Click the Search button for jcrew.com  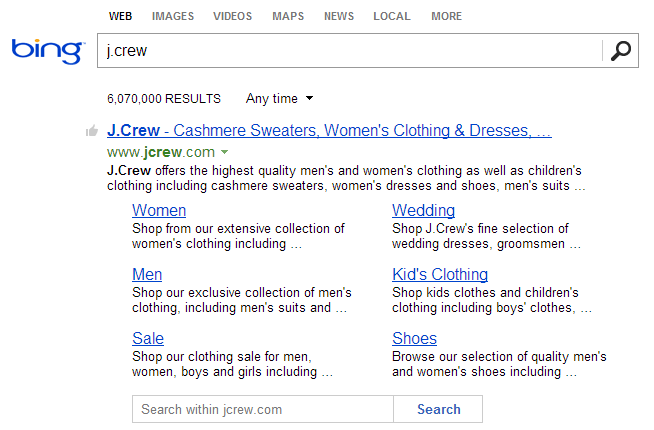tap(438, 409)
